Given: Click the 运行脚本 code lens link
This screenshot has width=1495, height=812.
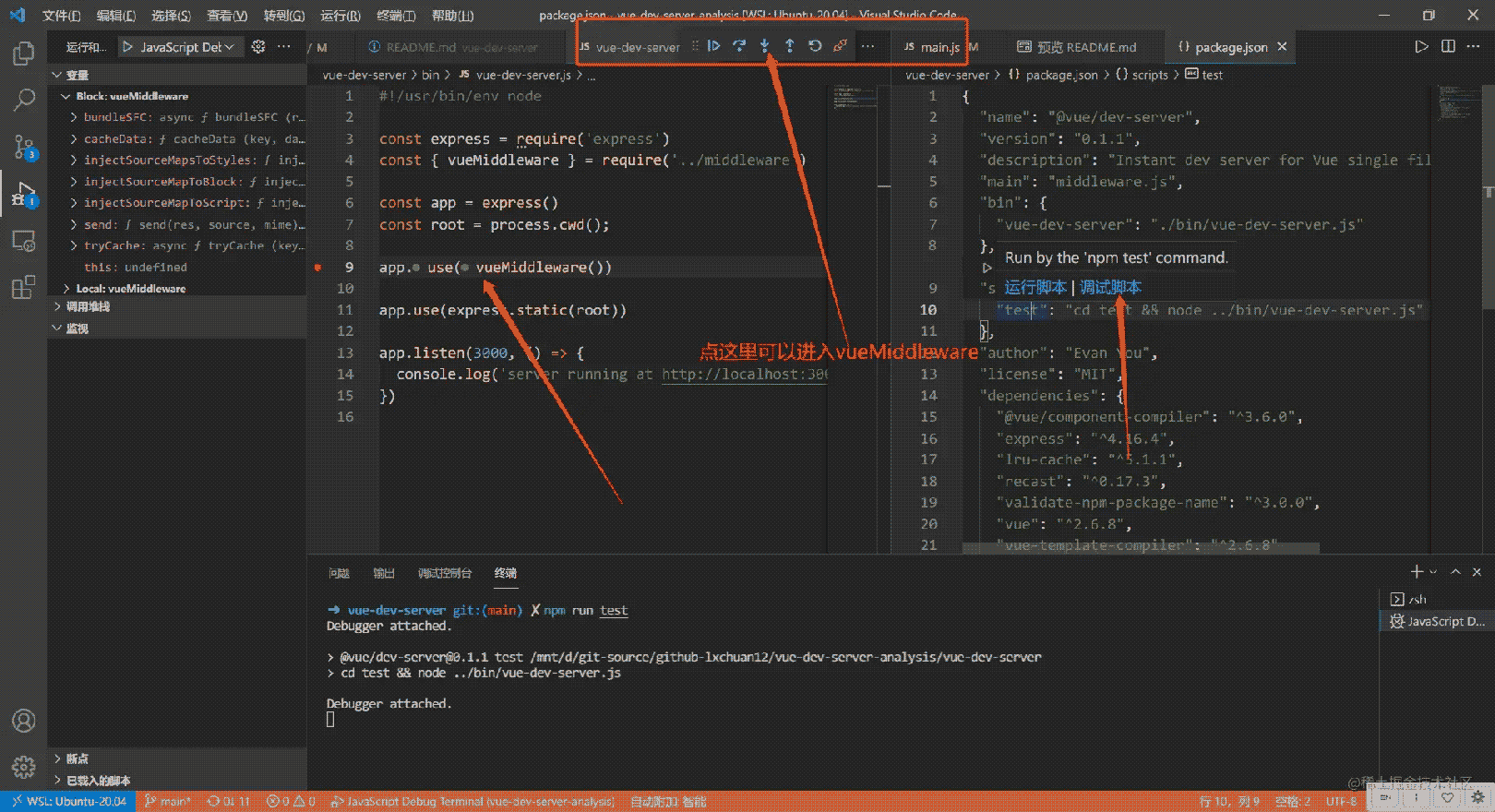Looking at the screenshot, I should click(1035, 287).
